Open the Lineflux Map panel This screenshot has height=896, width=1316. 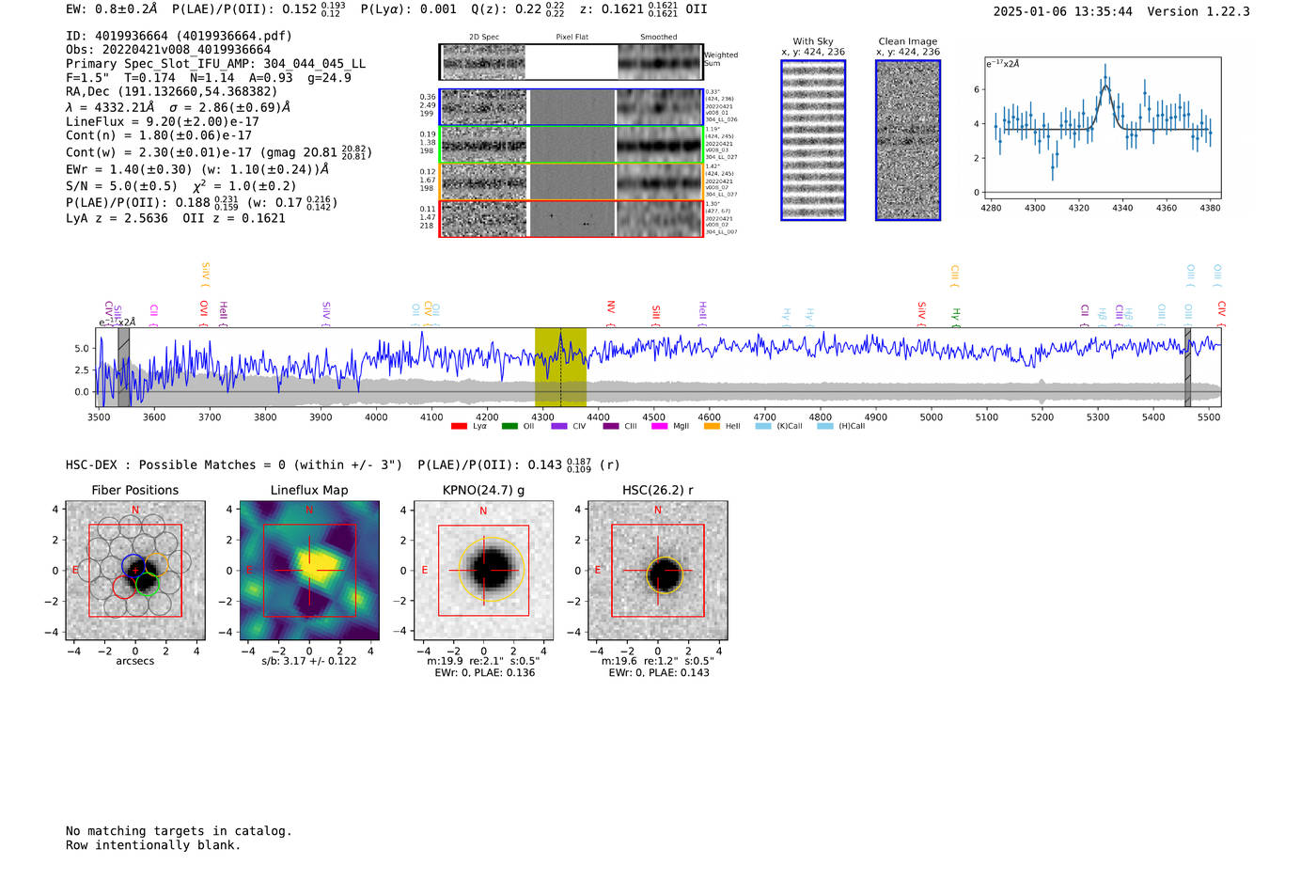coord(309,571)
